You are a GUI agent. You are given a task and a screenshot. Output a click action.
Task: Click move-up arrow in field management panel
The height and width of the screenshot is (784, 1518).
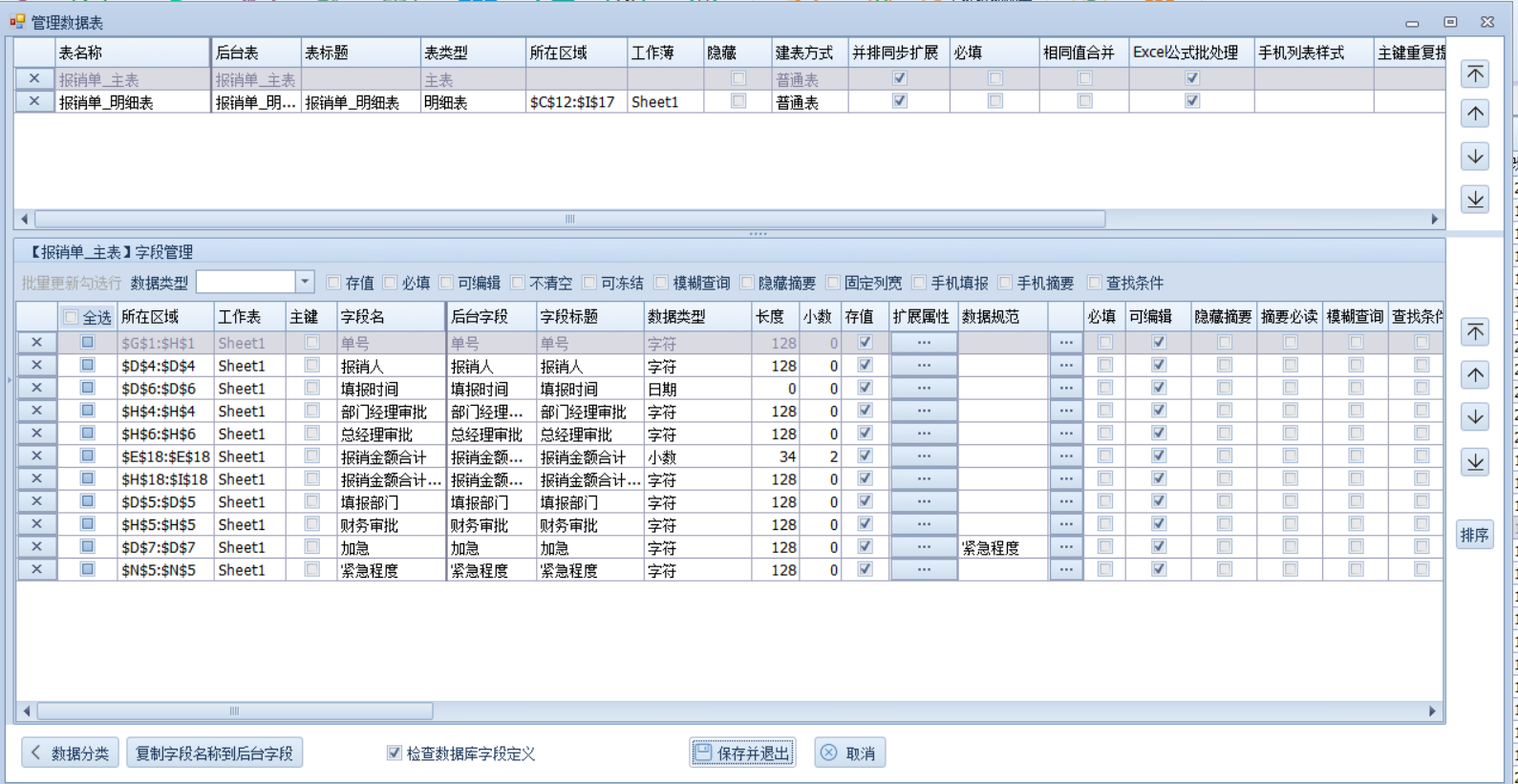[1475, 374]
